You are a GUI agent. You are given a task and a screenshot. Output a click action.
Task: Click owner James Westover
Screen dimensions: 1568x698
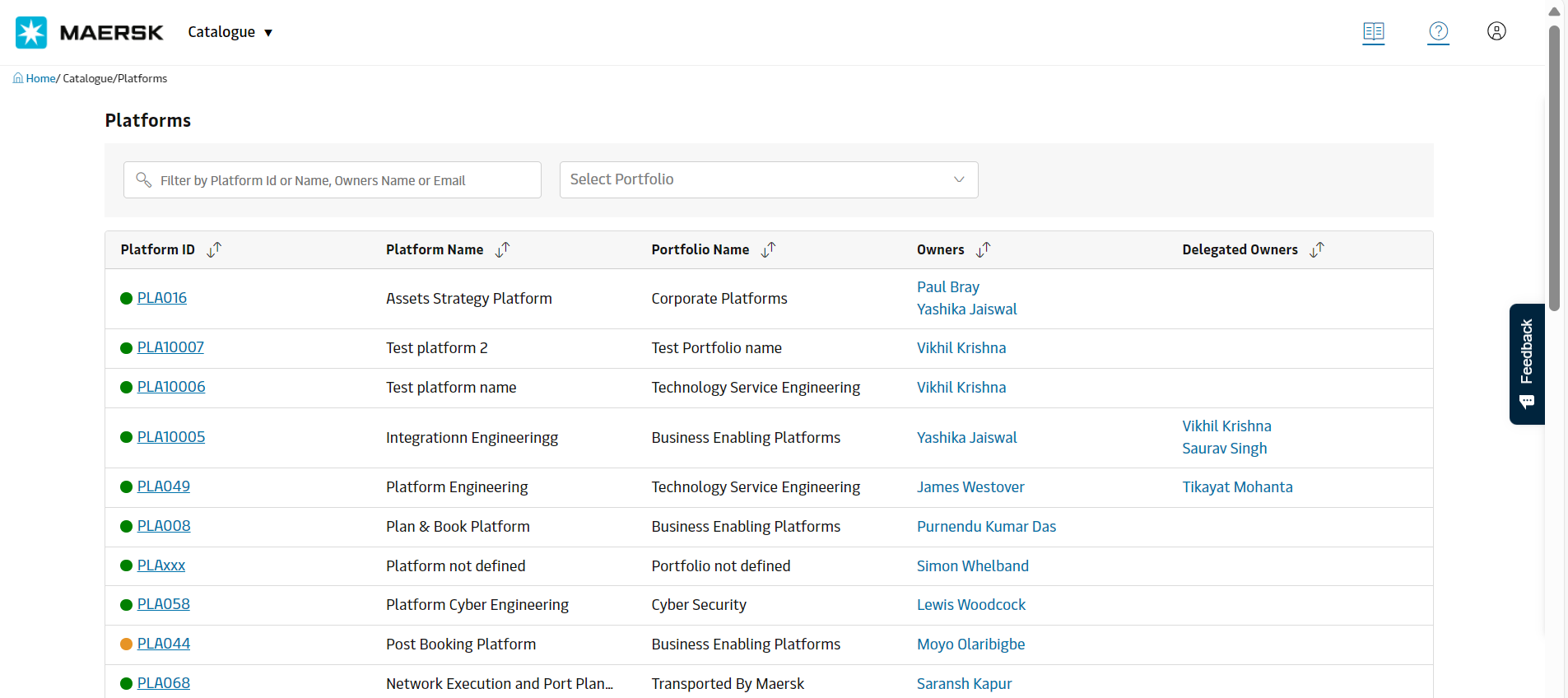970,487
